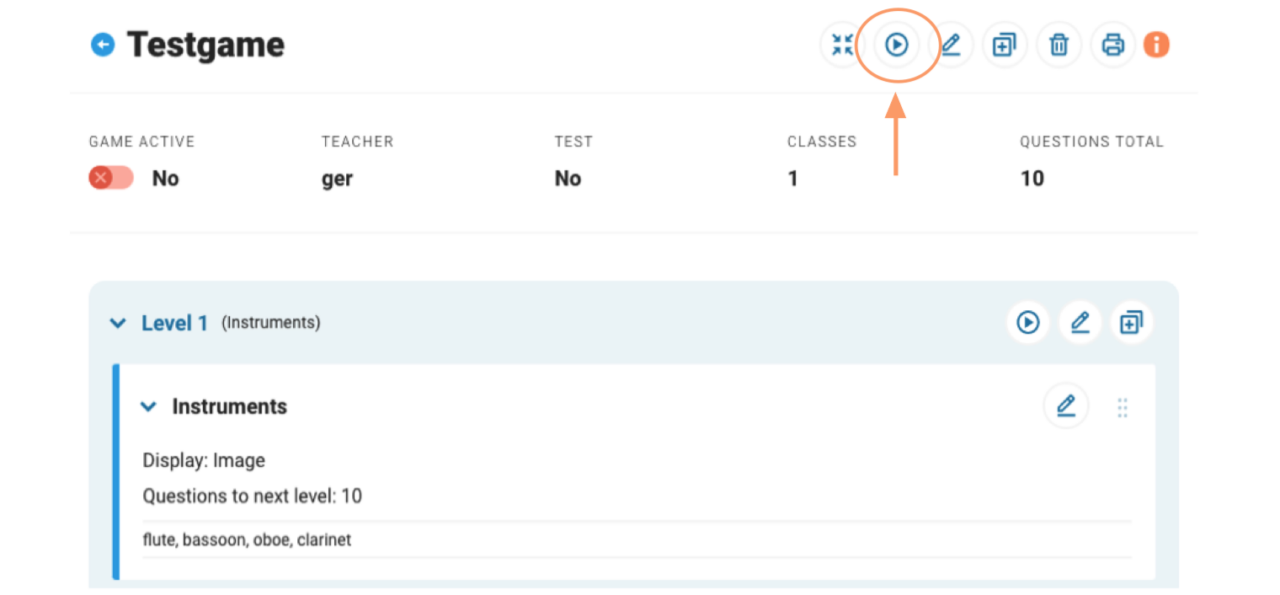Click the instrument list flute, bassoon, oboe, clarinet
Viewport: 1280px width, 595px height.
click(247, 540)
